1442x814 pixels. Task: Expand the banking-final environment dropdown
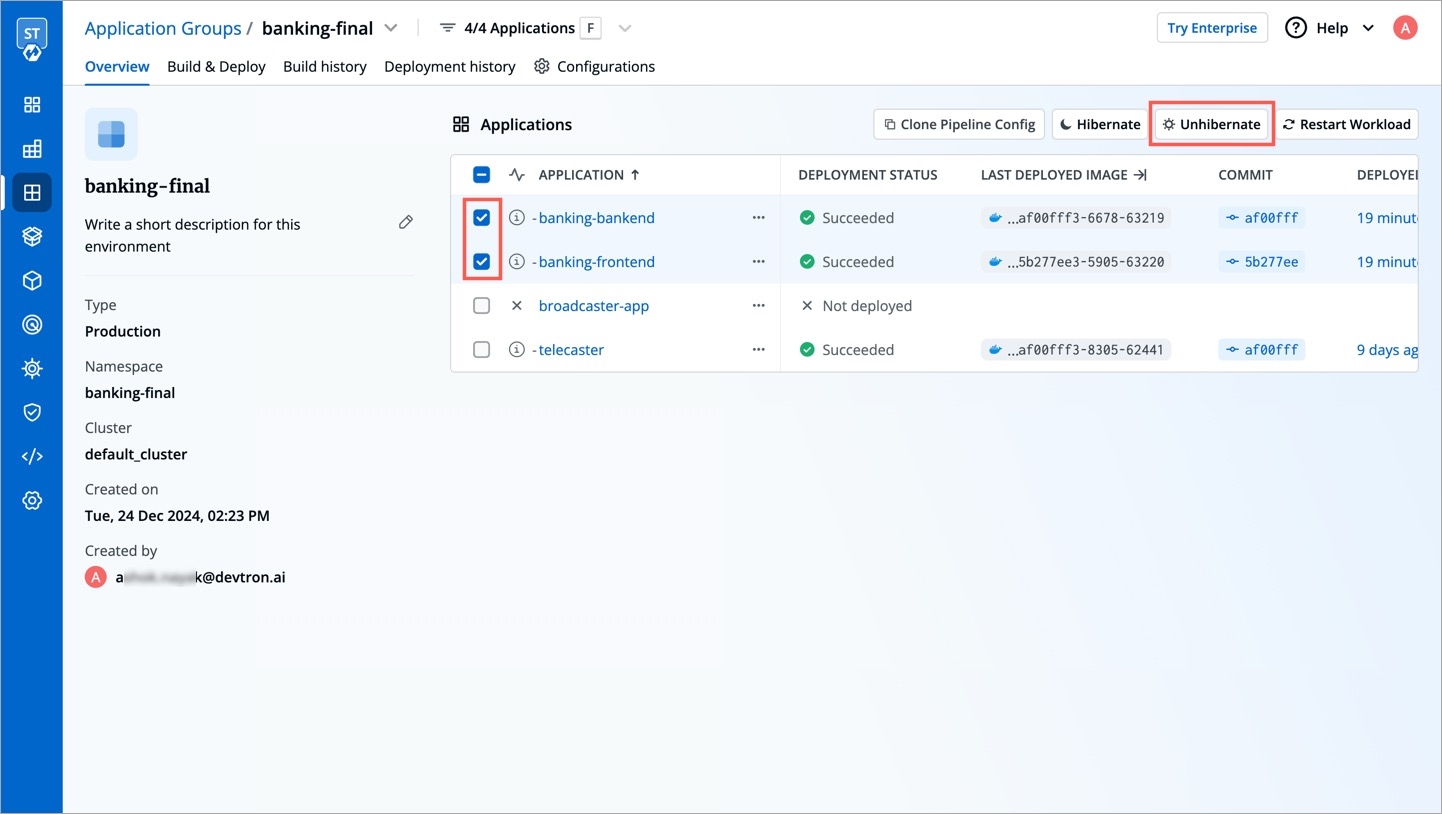391,28
